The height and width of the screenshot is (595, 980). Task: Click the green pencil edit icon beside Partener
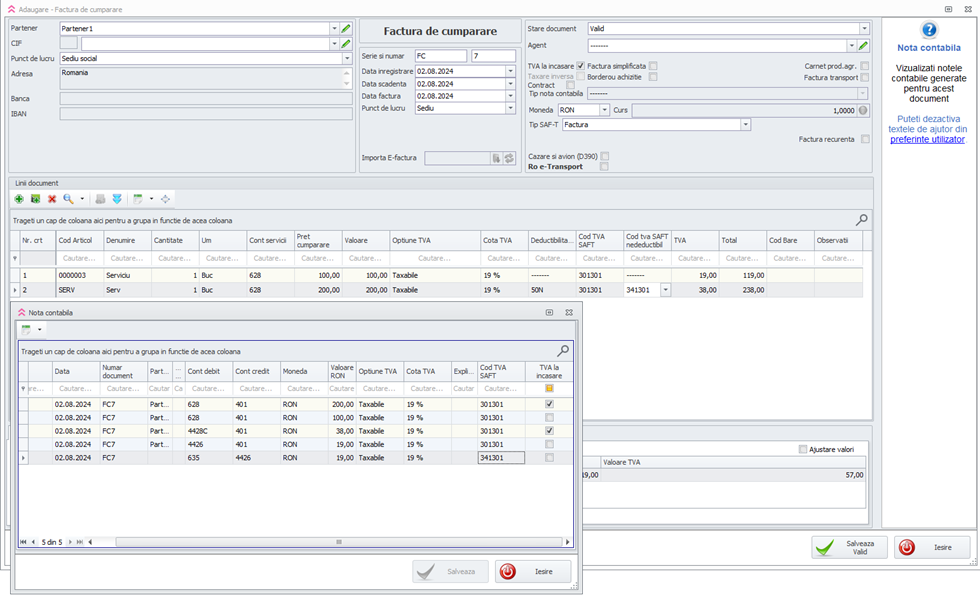(346, 29)
